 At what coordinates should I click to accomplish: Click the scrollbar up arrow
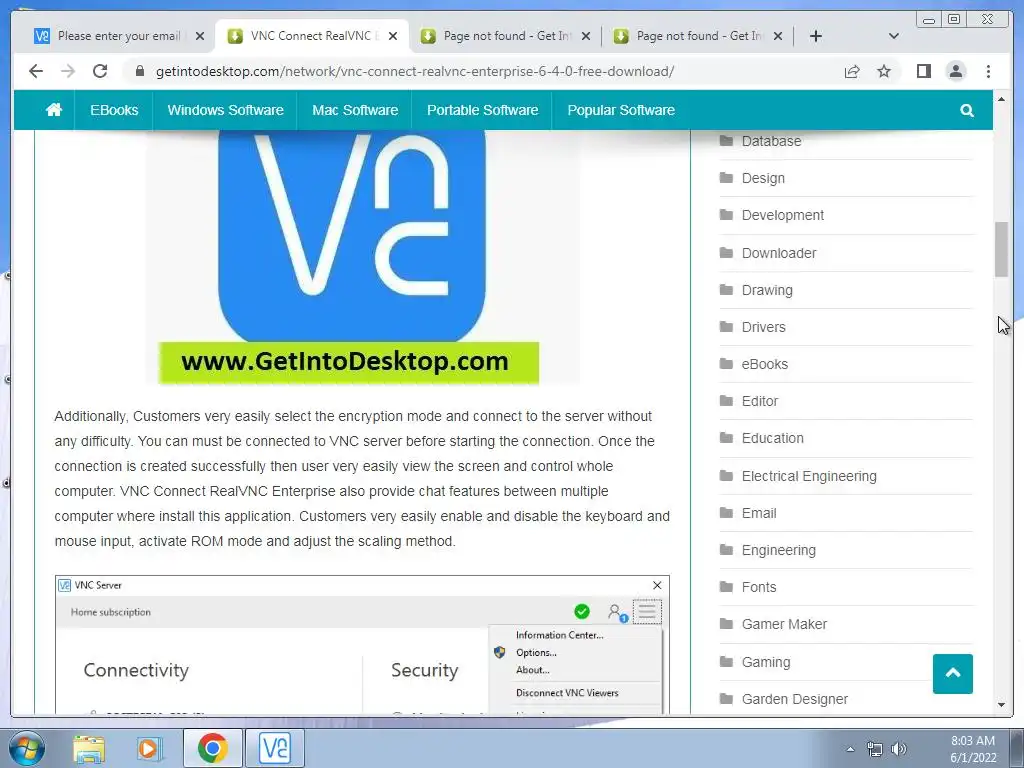coord(1001,99)
